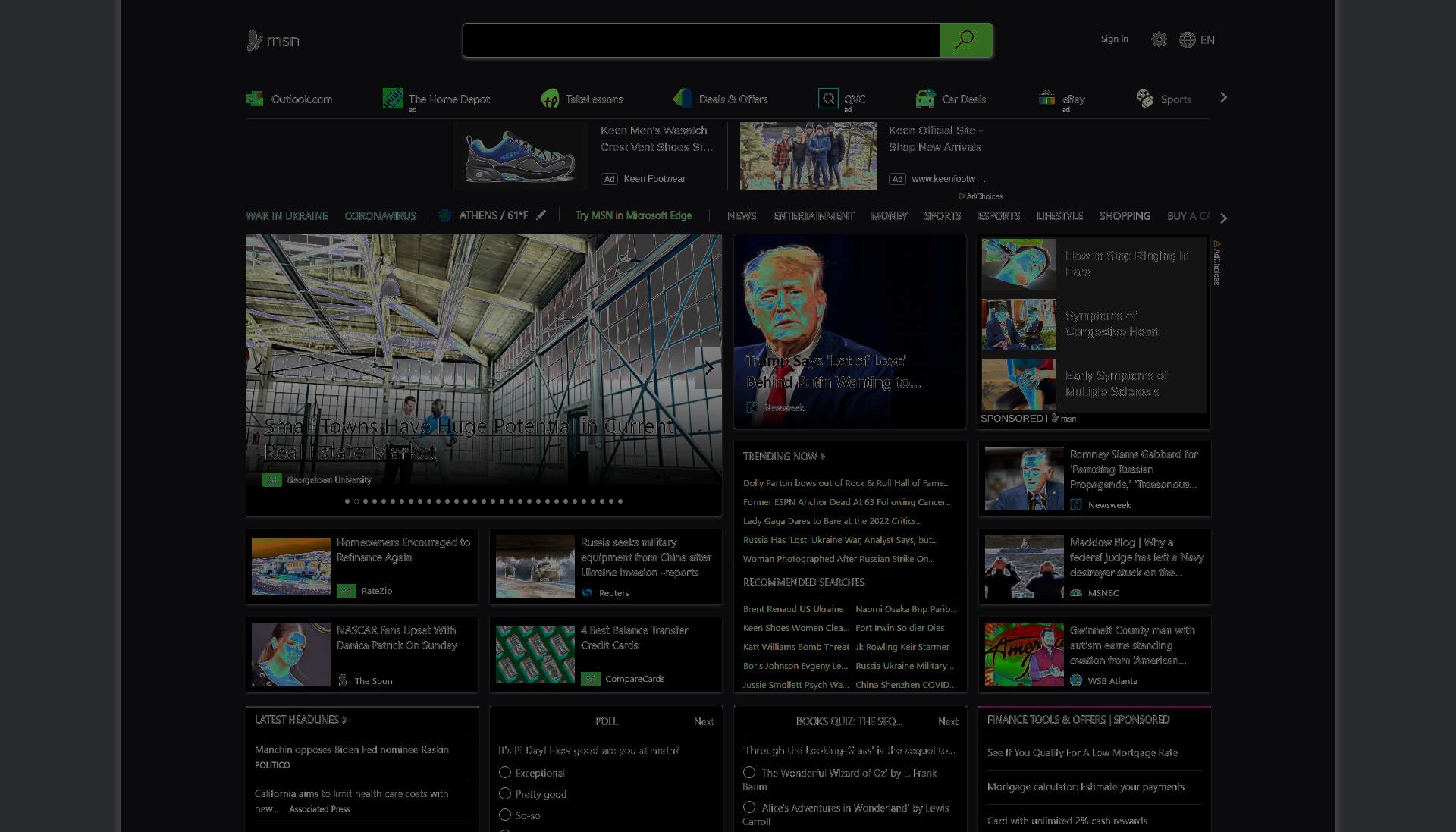
Task: Click the AdChoices icon under Keen ads
Action: [962, 196]
